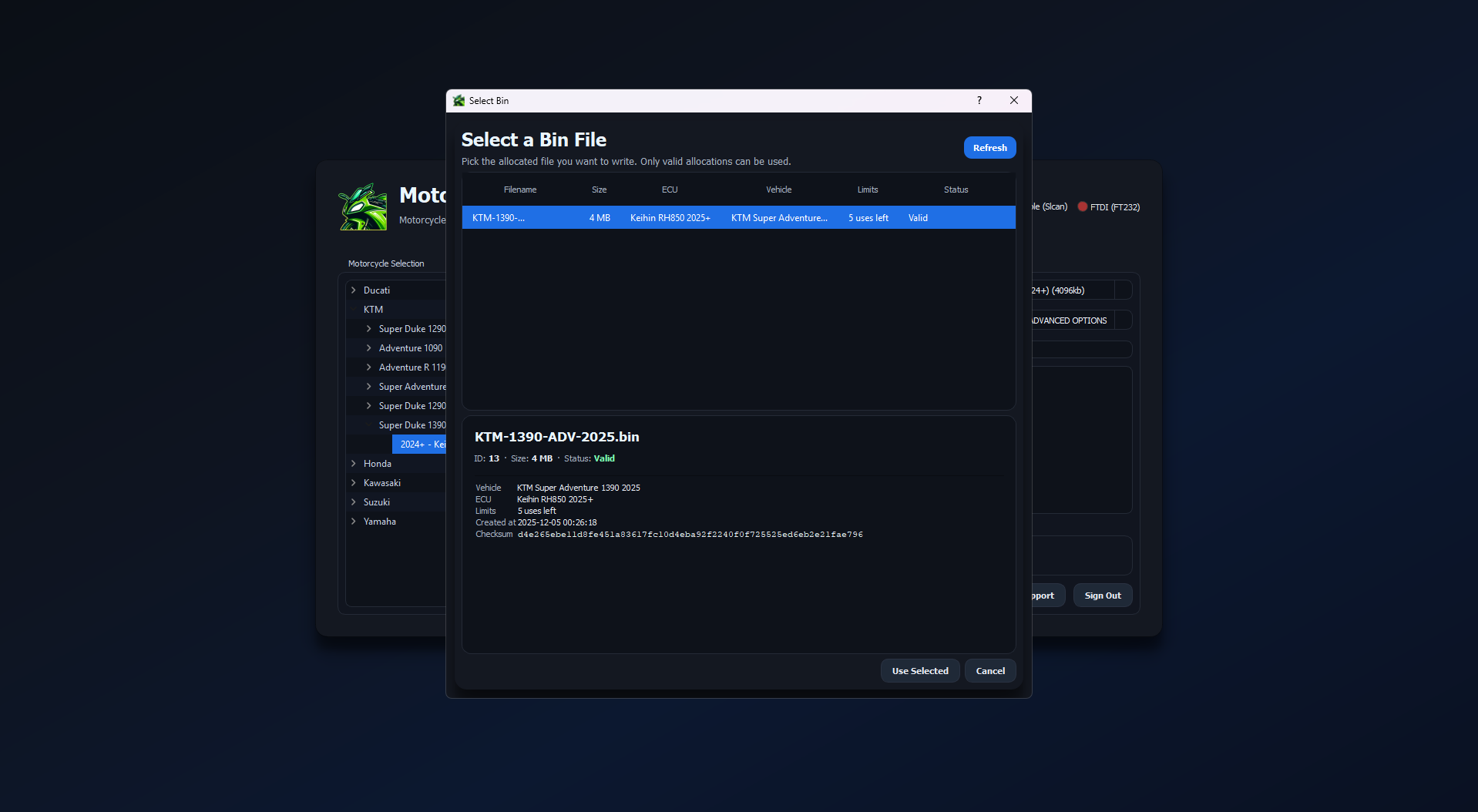Image resolution: width=1478 pixels, height=812 pixels.
Task: Expand the Yamaha tree node
Action: 354,522
